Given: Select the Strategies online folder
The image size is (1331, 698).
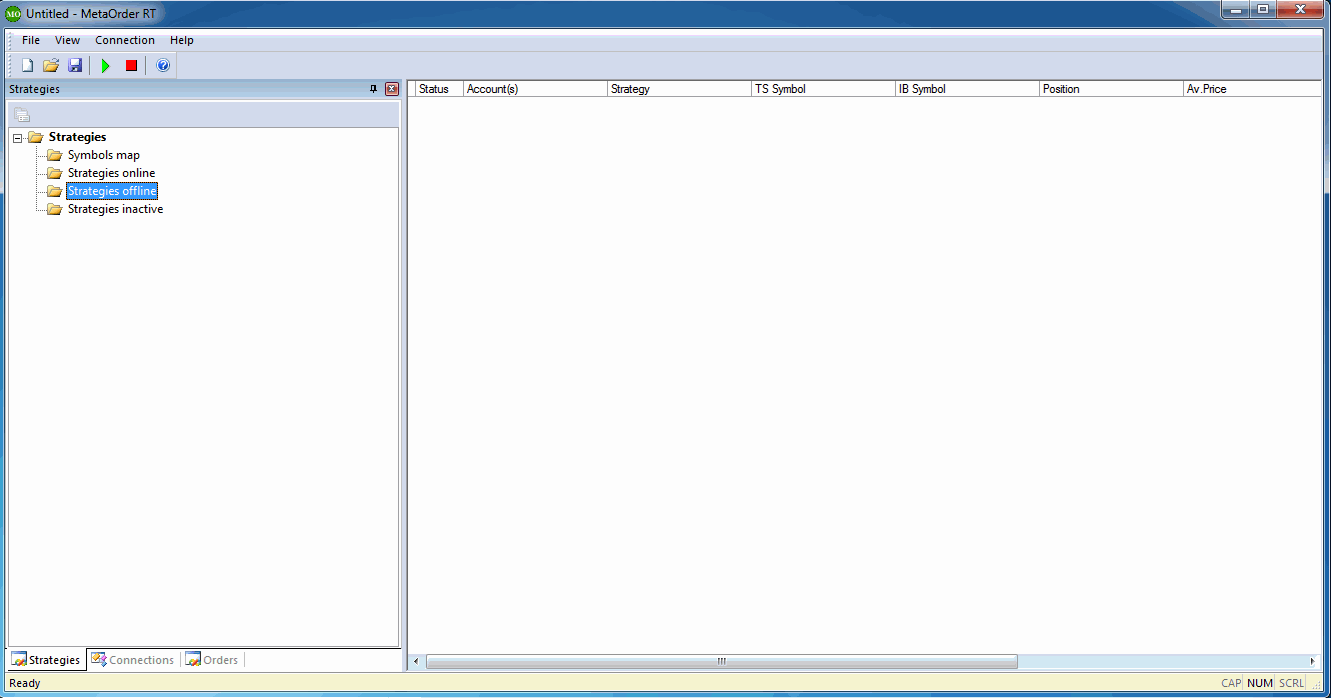Looking at the screenshot, I should click(x=111, y=173).
